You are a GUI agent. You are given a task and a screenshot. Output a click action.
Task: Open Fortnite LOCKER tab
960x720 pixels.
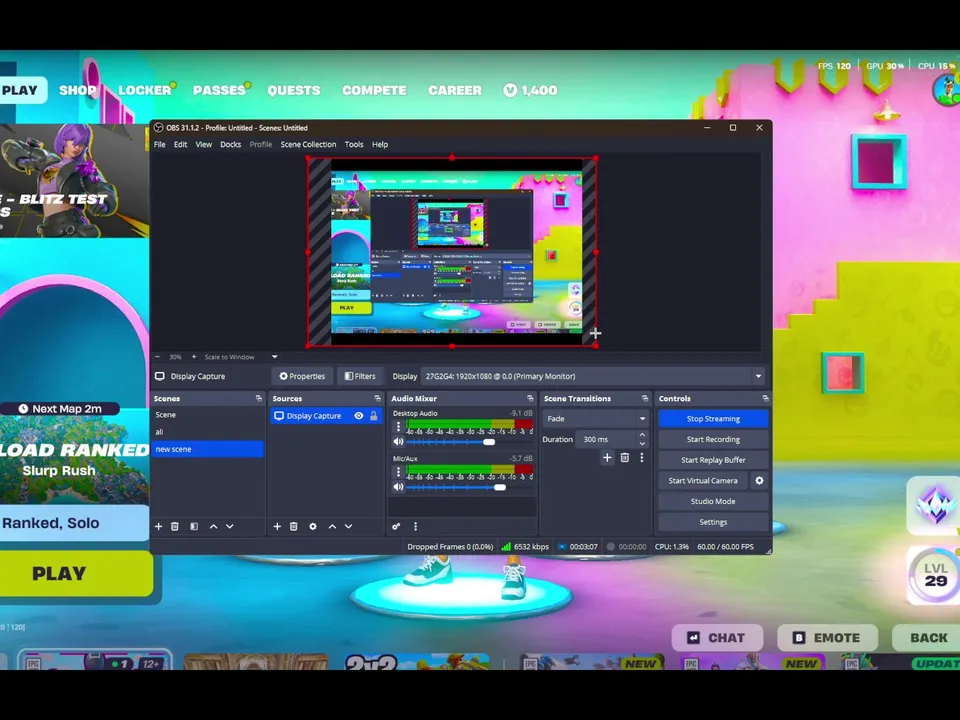coord(145,91)
